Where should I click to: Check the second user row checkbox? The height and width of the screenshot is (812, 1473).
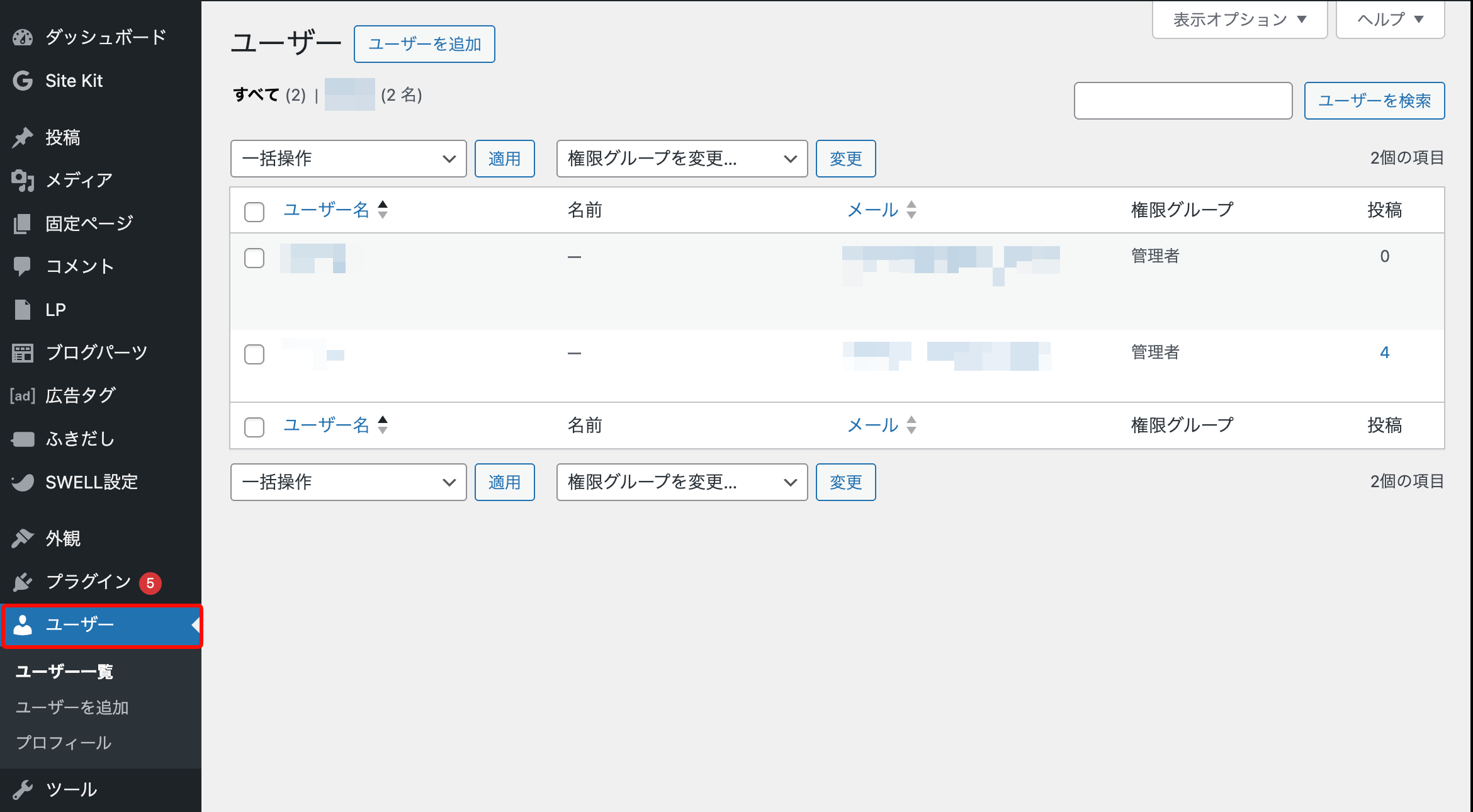pos(254,354)
